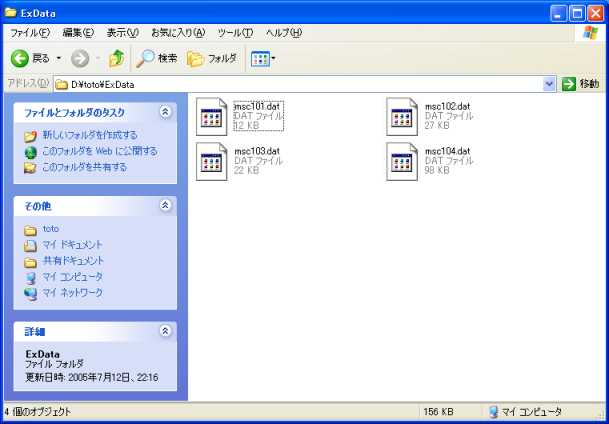This screenshot has width=609, height=424.
Task: Click the msc102.dat file name
Action: click(x=447, y=106)
